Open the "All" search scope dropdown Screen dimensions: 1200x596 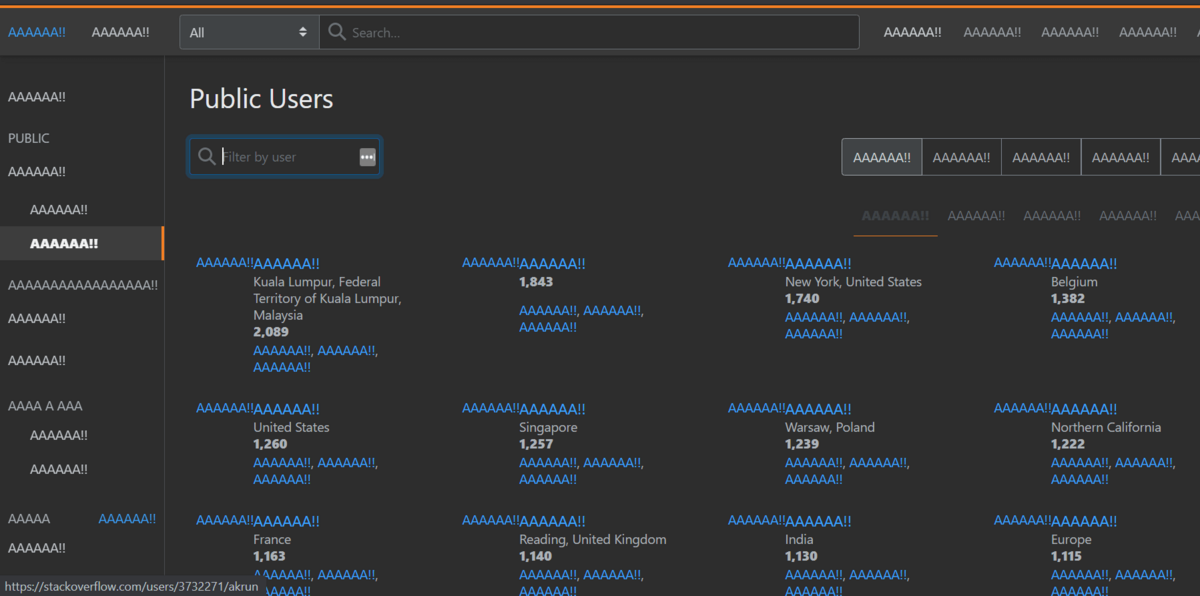[x=249, y=32]
